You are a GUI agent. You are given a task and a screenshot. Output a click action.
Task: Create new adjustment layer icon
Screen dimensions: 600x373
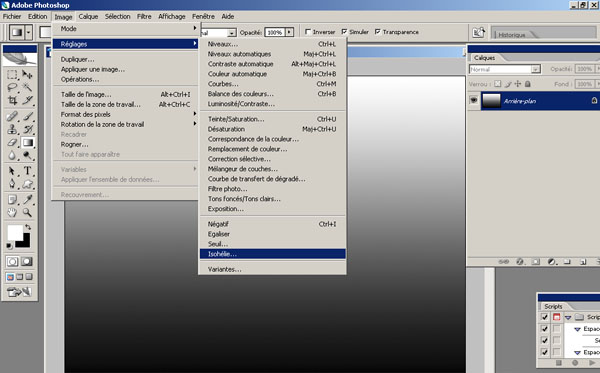(552, 262)
